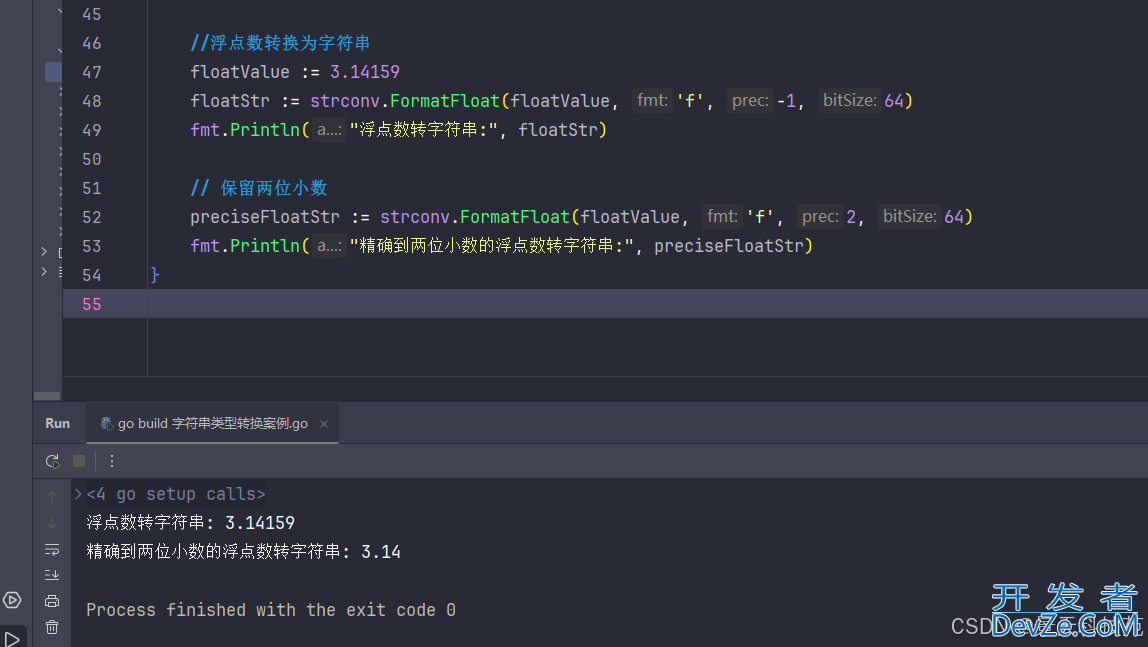Open the Run toolbar more options menu

tap(111, 461)
